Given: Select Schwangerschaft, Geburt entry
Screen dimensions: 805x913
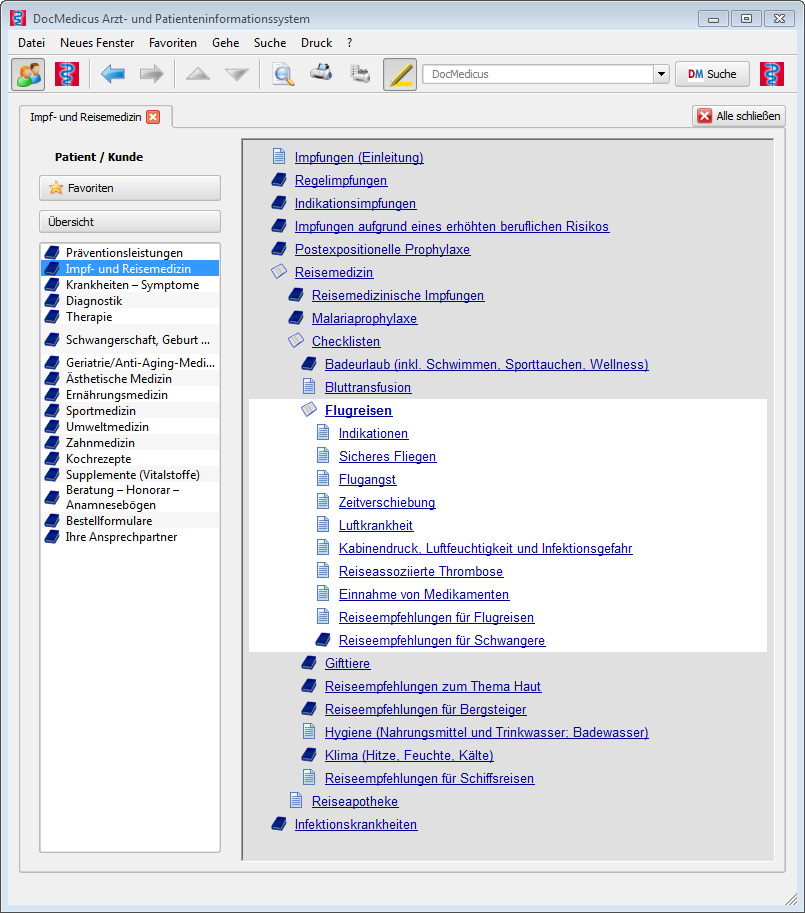Looking at the screenshot, I should (x=130, y=339).
